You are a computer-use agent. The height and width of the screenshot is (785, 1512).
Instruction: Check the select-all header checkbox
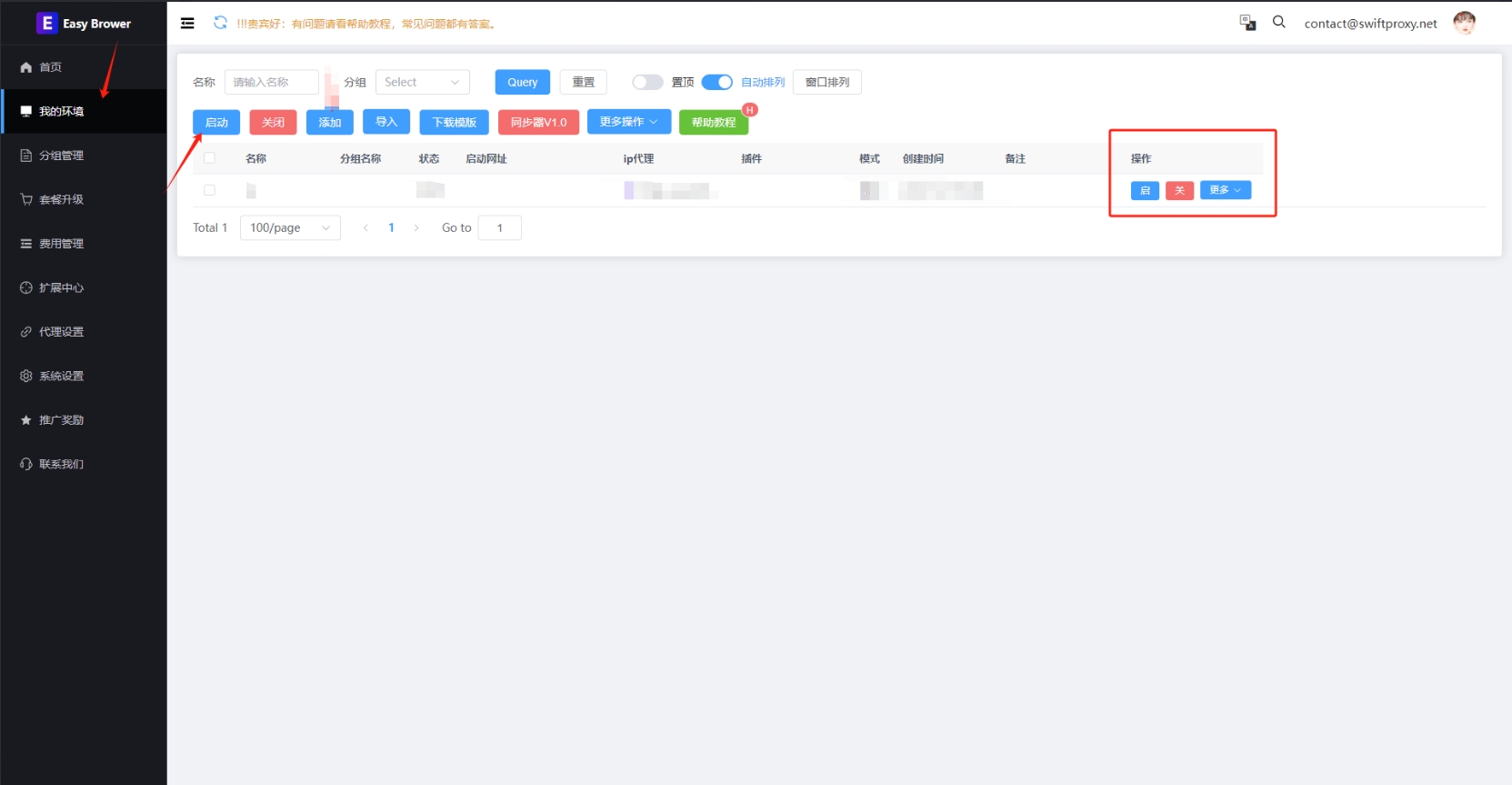click(209, 158)
